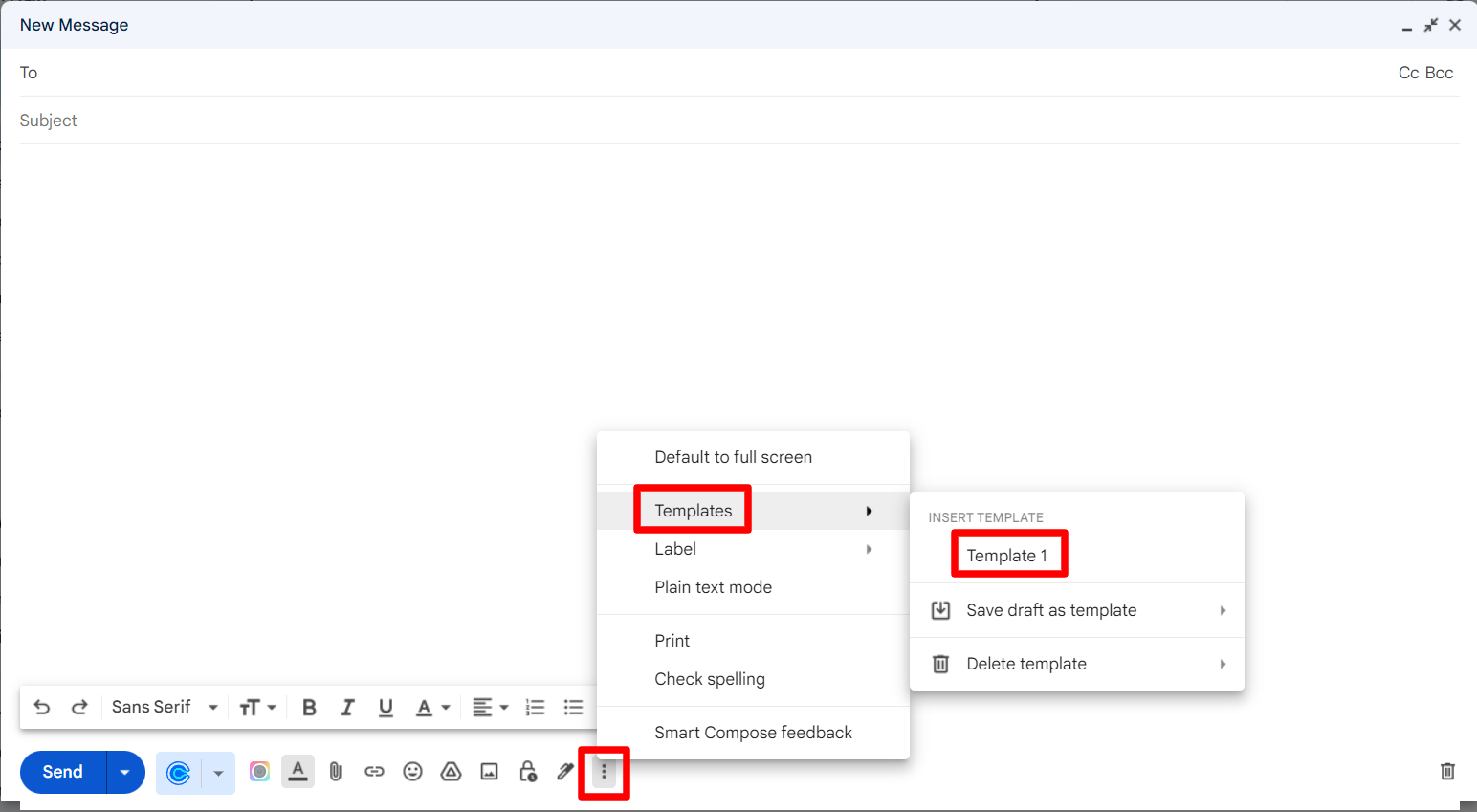This screenshot has width=1477, height=812.
Task: Select Default to full screen option
Action: click(x=753, y=457)
